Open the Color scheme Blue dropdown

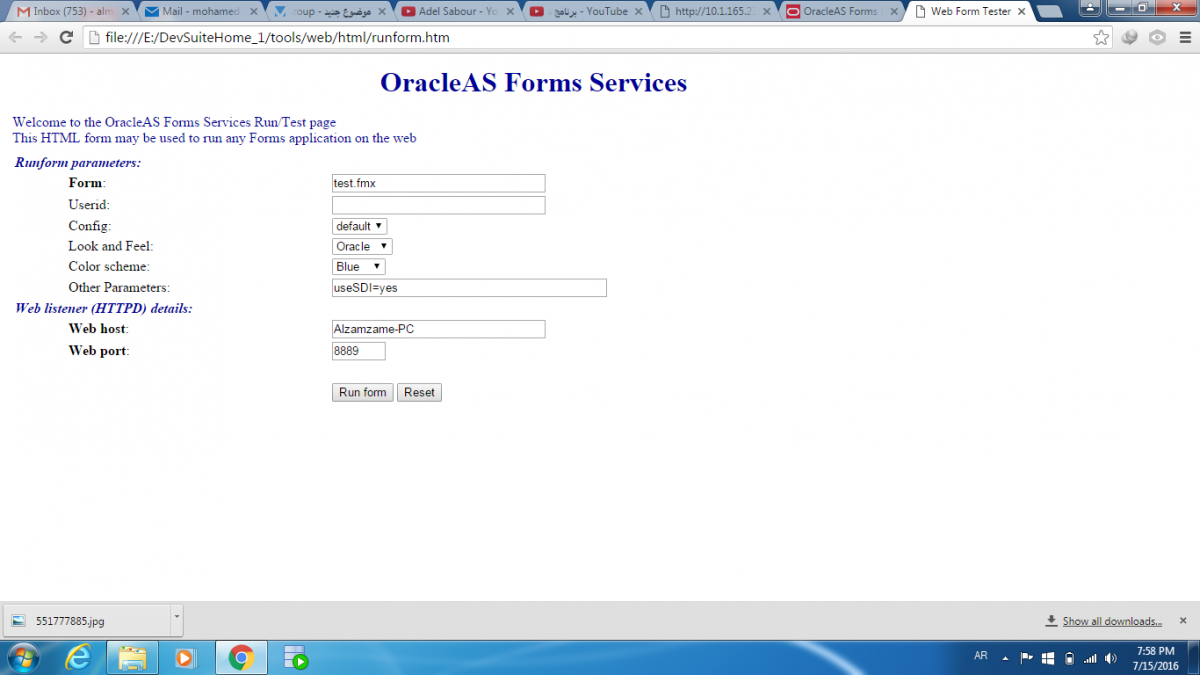[358, 267]
